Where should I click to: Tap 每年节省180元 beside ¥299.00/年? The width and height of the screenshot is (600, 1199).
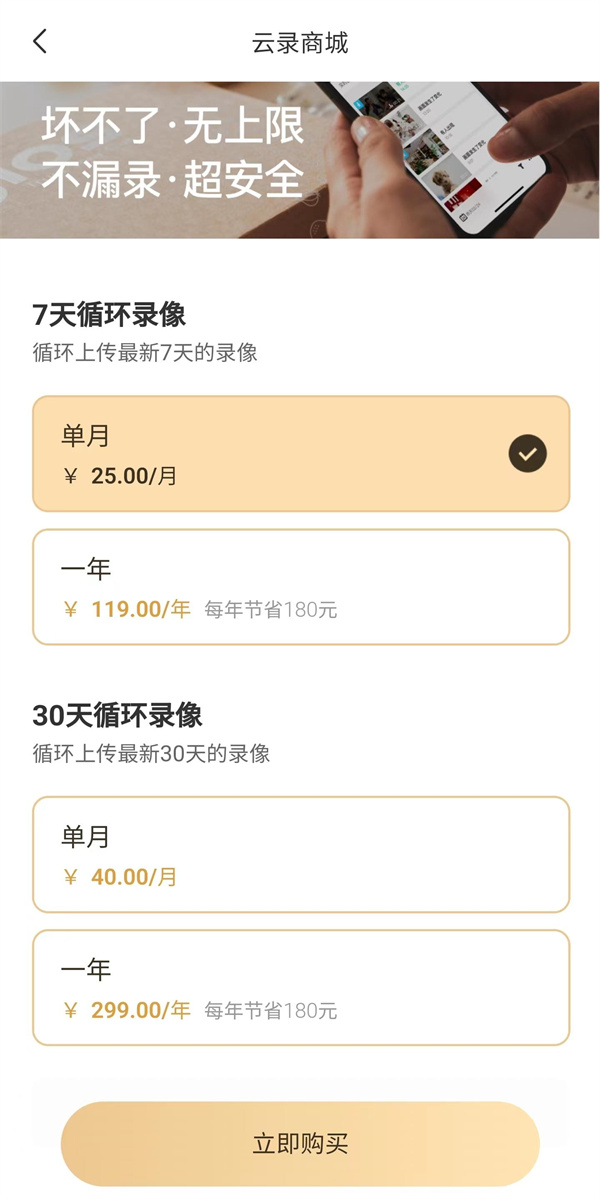point(271,1012)
